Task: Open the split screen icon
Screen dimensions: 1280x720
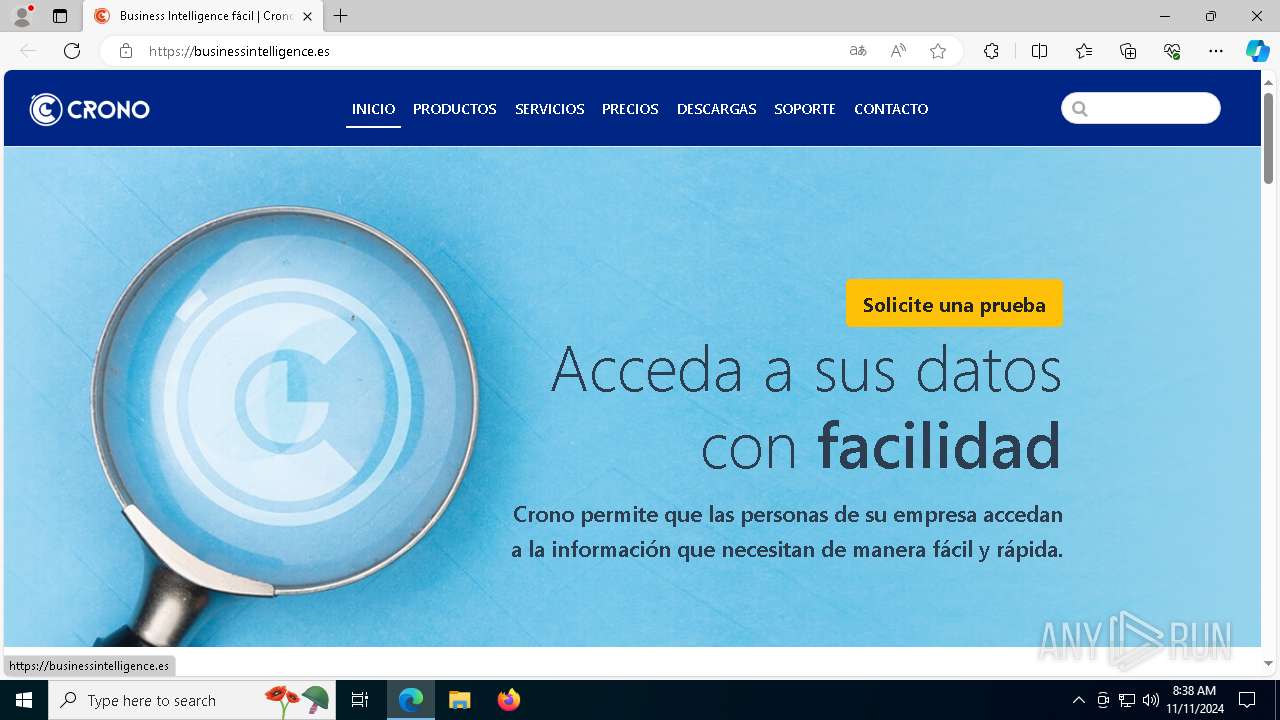Action: [1039, 51]
